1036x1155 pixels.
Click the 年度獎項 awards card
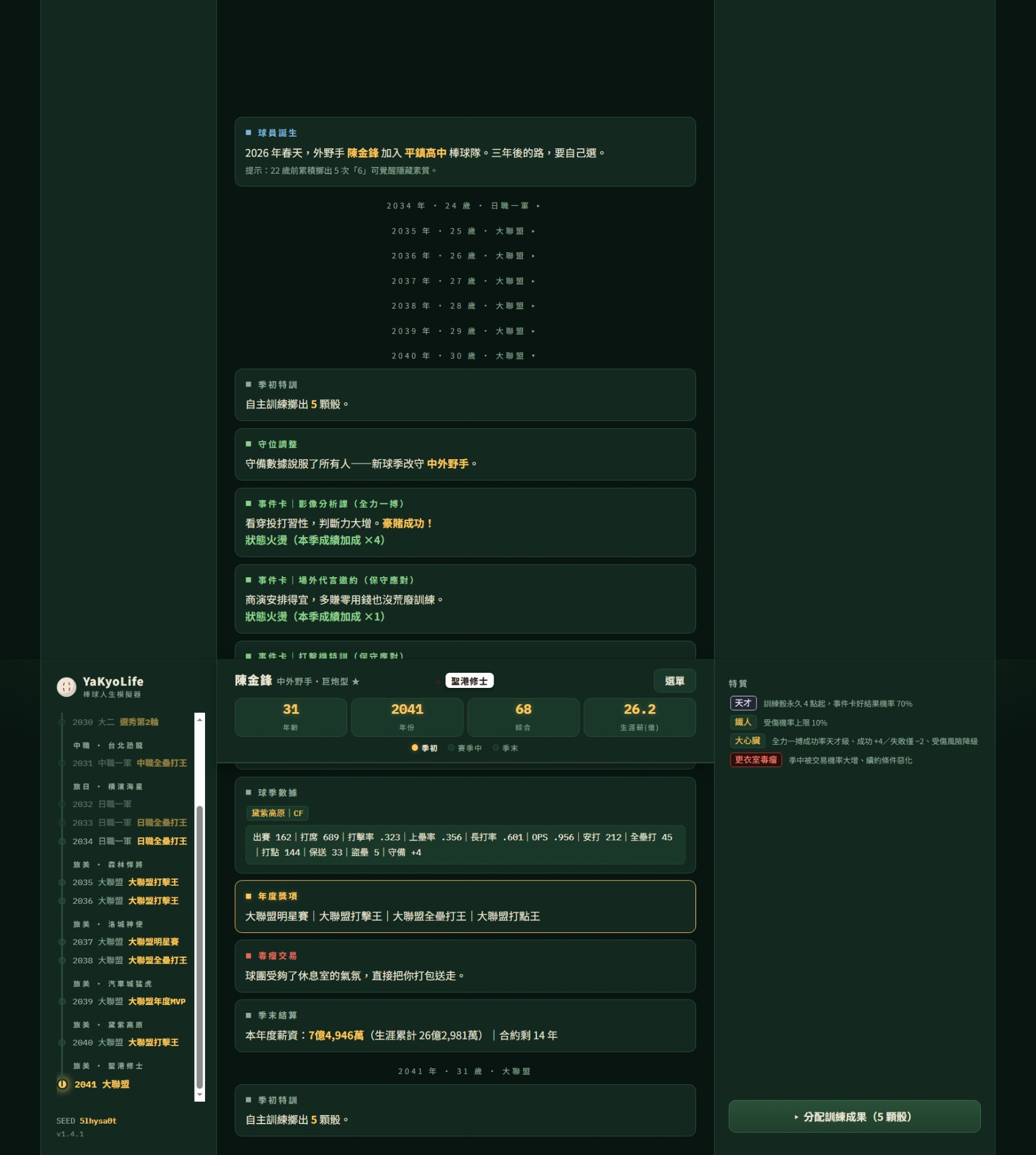pos(465,906)
